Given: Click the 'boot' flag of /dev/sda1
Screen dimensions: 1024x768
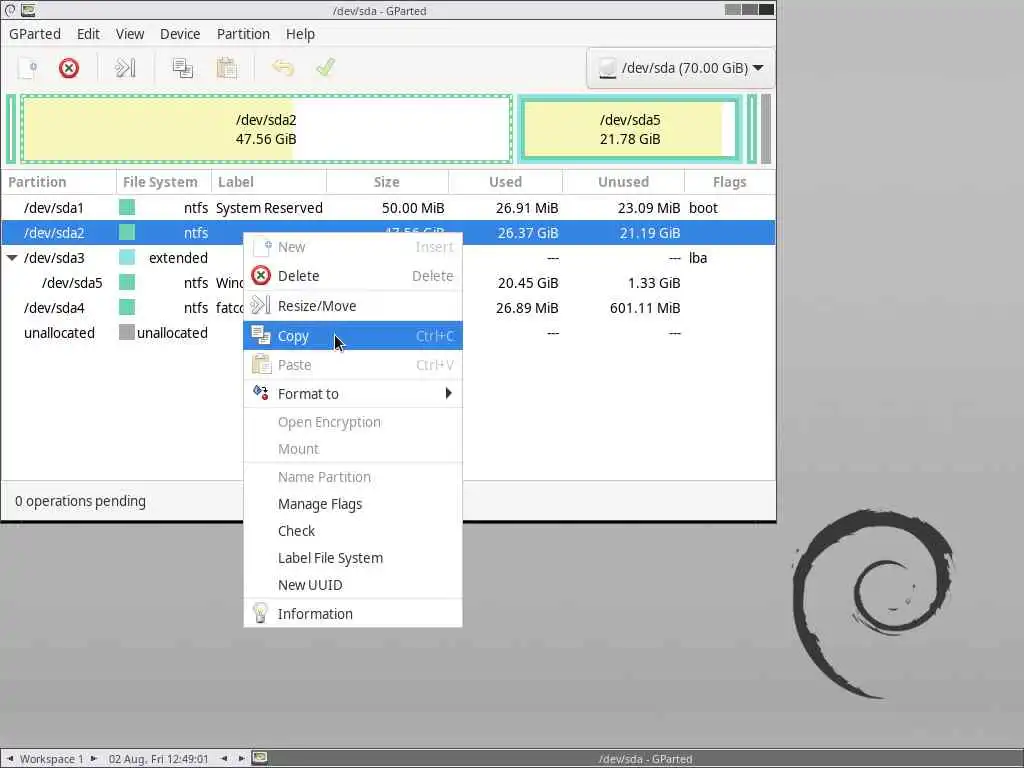Looking at the screenshot, I should coord(703,208).
